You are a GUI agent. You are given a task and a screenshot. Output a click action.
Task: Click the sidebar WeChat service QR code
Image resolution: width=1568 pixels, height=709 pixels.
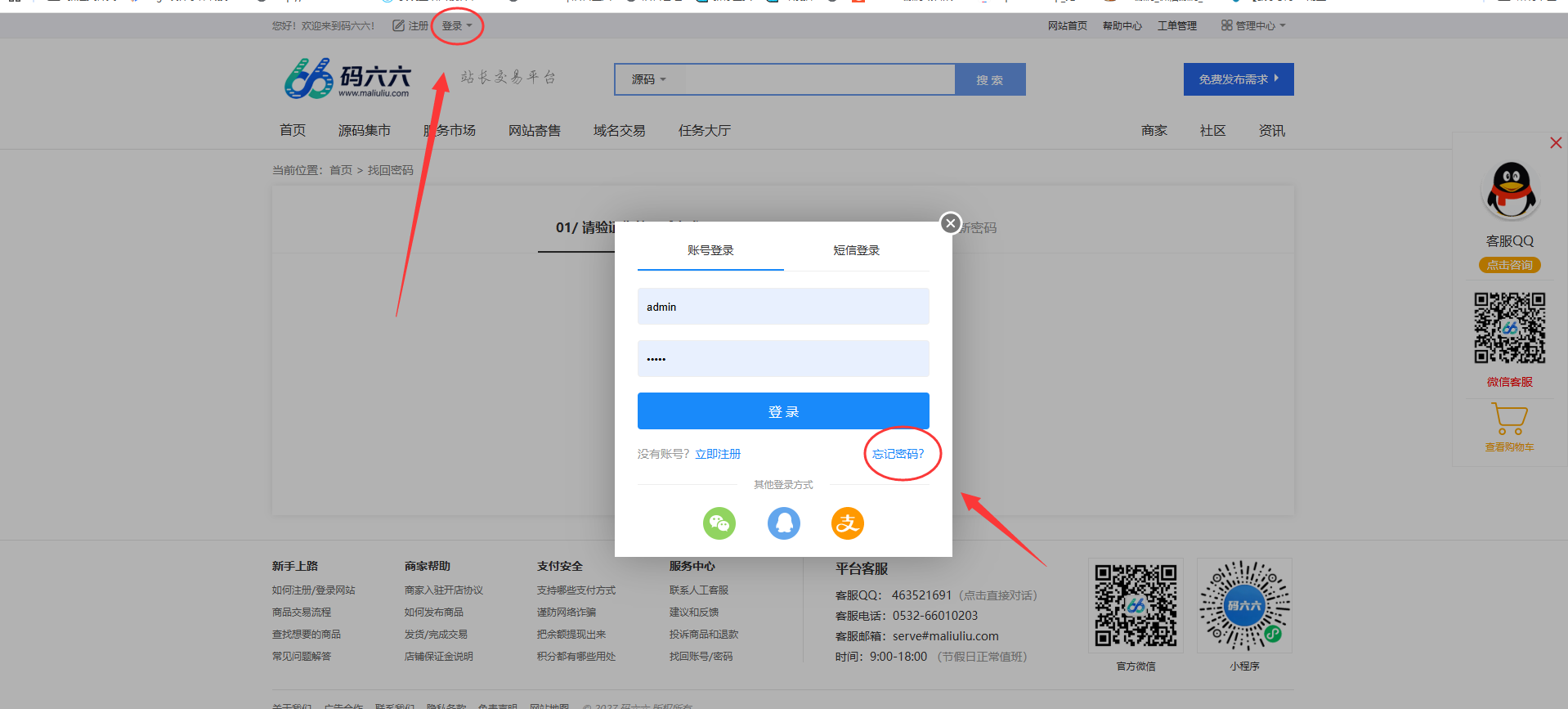[x=1509, y=328]
